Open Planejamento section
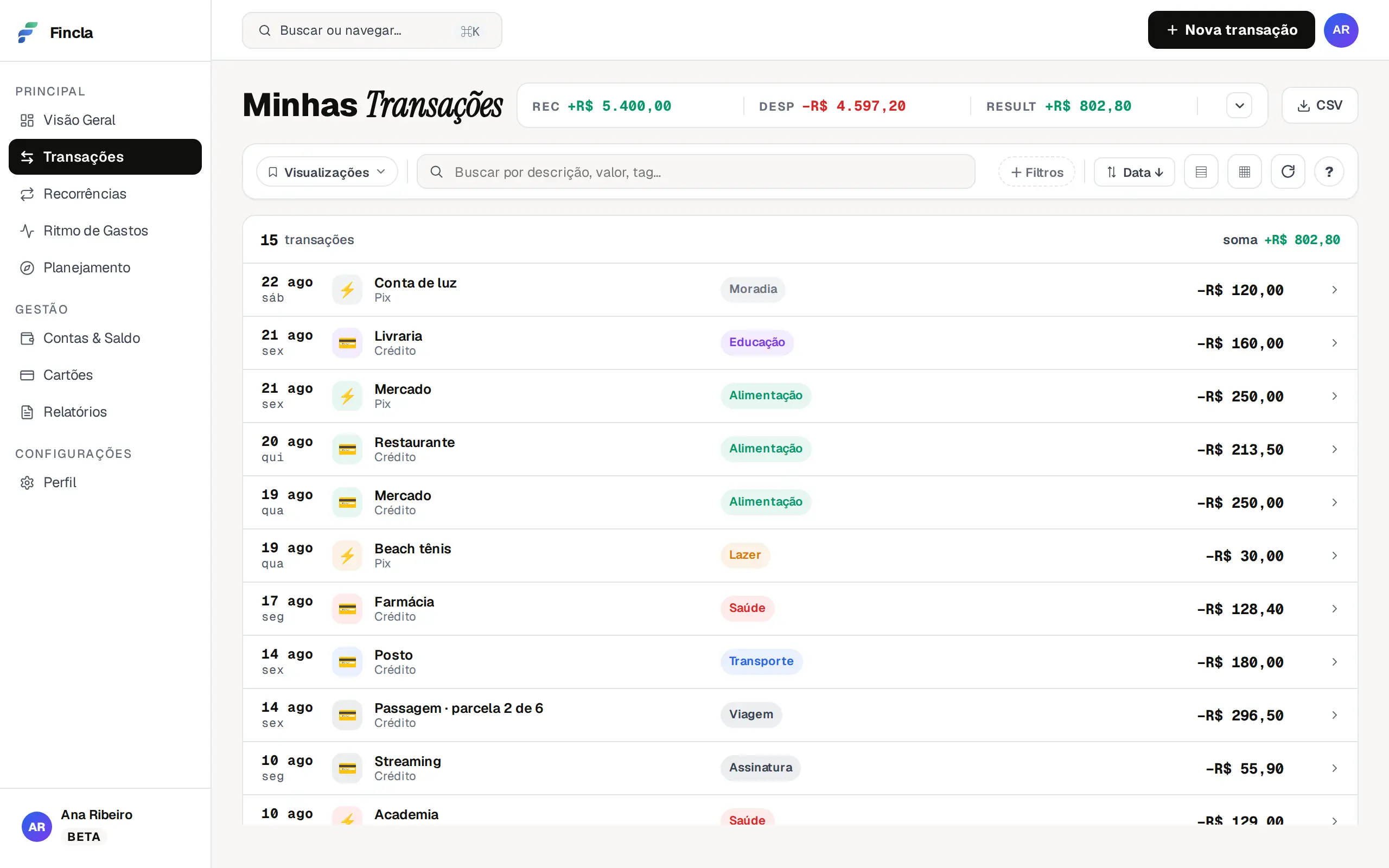Viewport: 1389px width, 868px height. click(x=105, y=267)
